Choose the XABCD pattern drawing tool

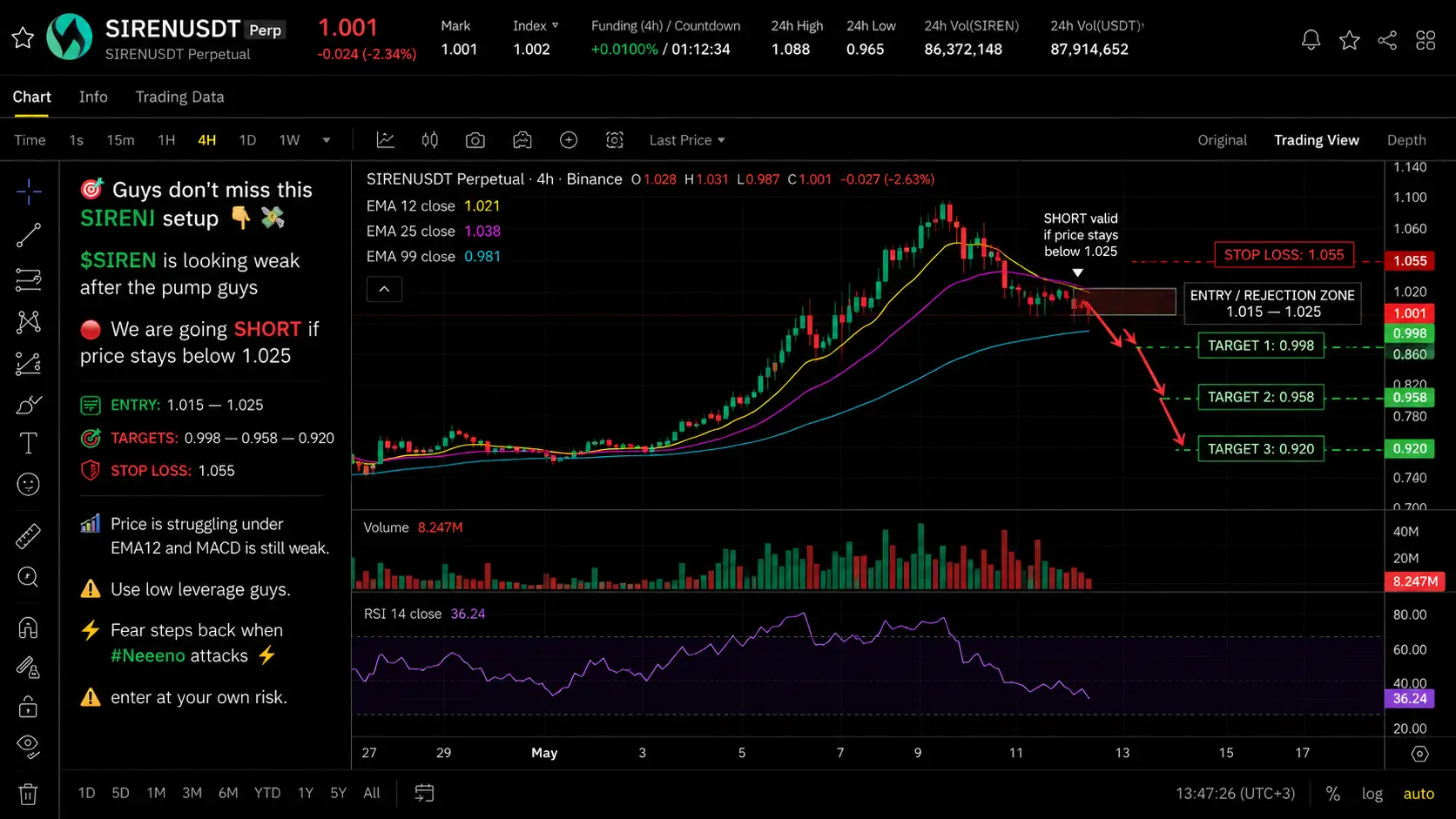click(28, 322)
